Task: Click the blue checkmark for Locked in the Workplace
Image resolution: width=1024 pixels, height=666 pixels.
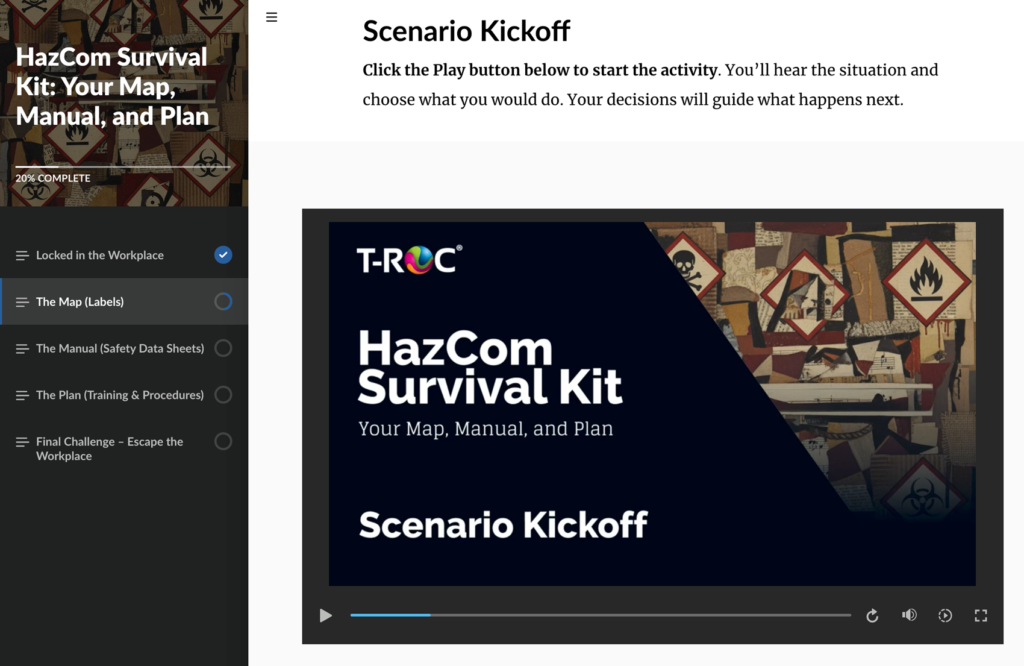Action: click(223, 255)
